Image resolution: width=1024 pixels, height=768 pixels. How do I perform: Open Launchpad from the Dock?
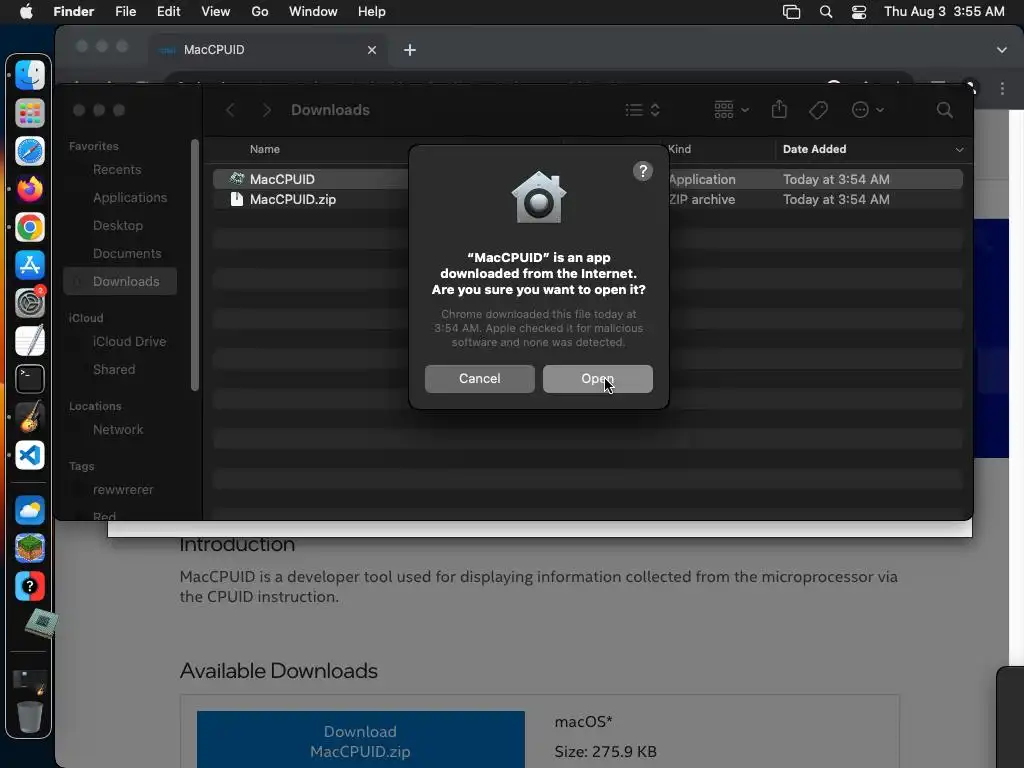[x=29, y=113]
